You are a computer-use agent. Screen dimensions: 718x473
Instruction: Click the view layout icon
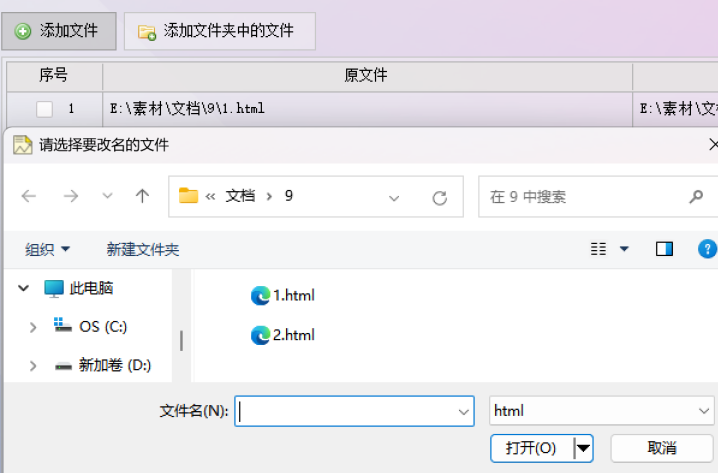click(598, 249)
